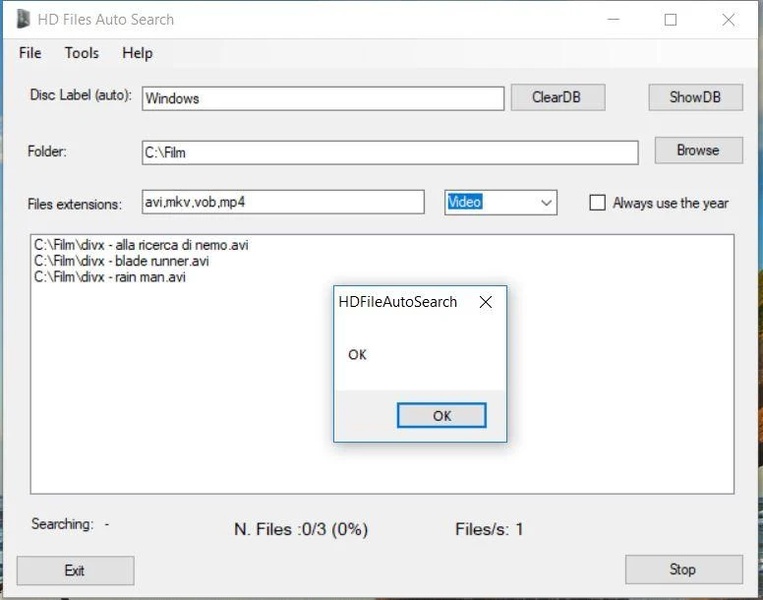This screenshot has height=600, width=763.
Task: Click the HD Files Auto Search app icon
Action: coord(23,19)
